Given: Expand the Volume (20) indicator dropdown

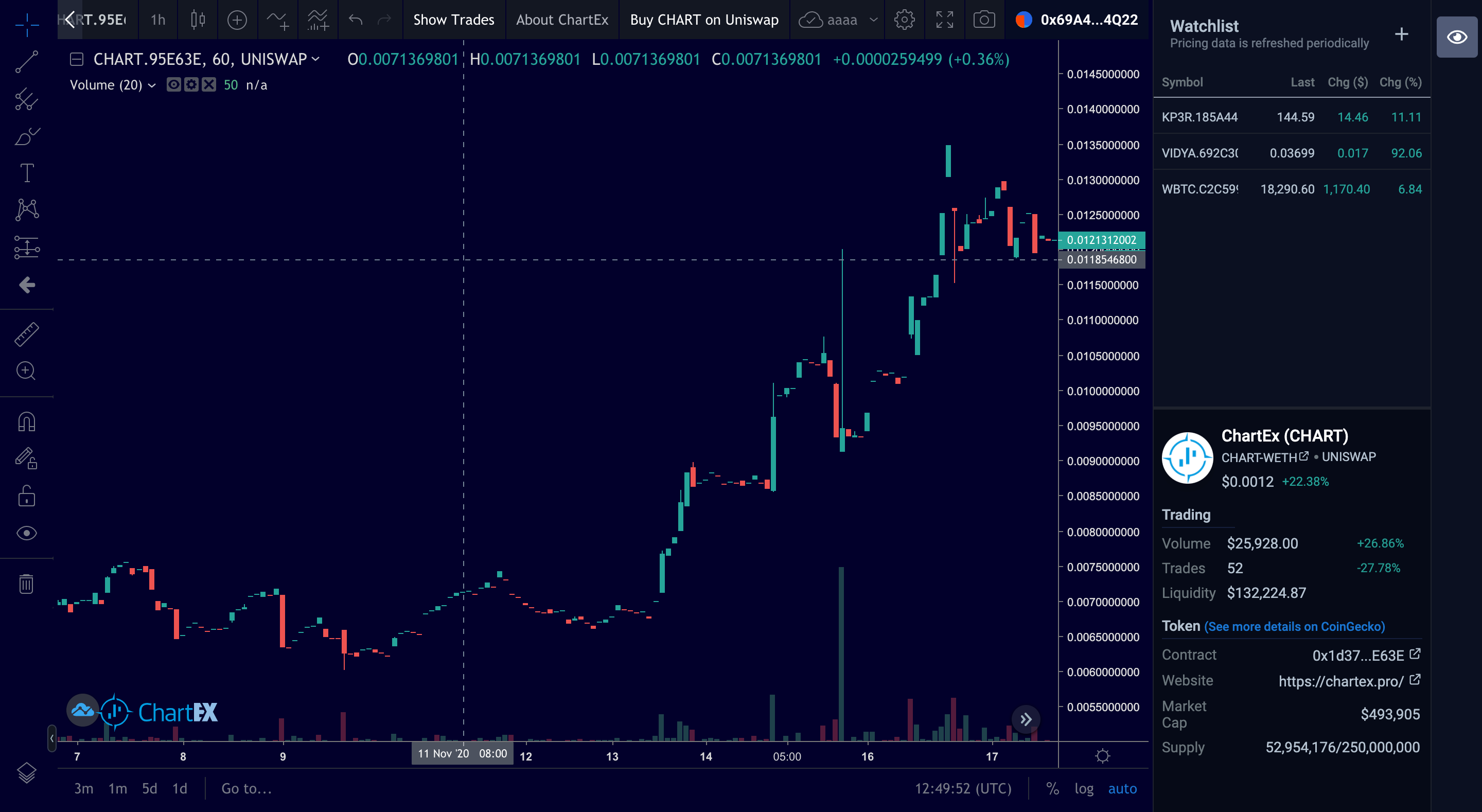Looking at the screenshot, I should tap(152, 85).
